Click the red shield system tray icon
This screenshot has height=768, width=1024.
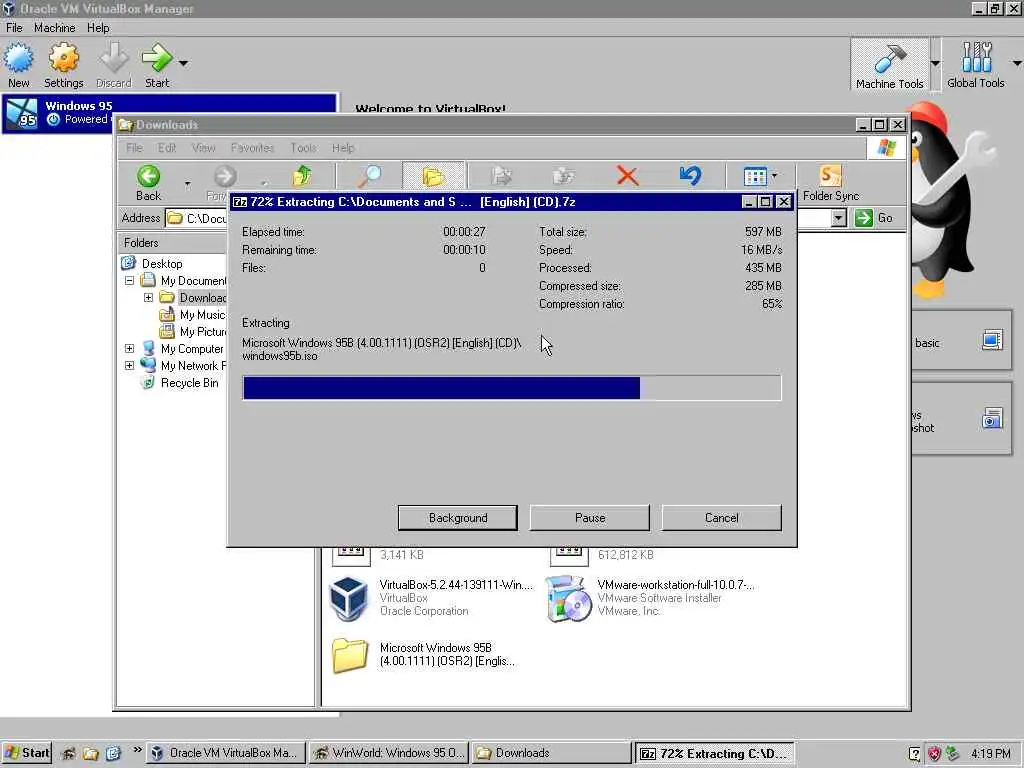coord(935,753)
